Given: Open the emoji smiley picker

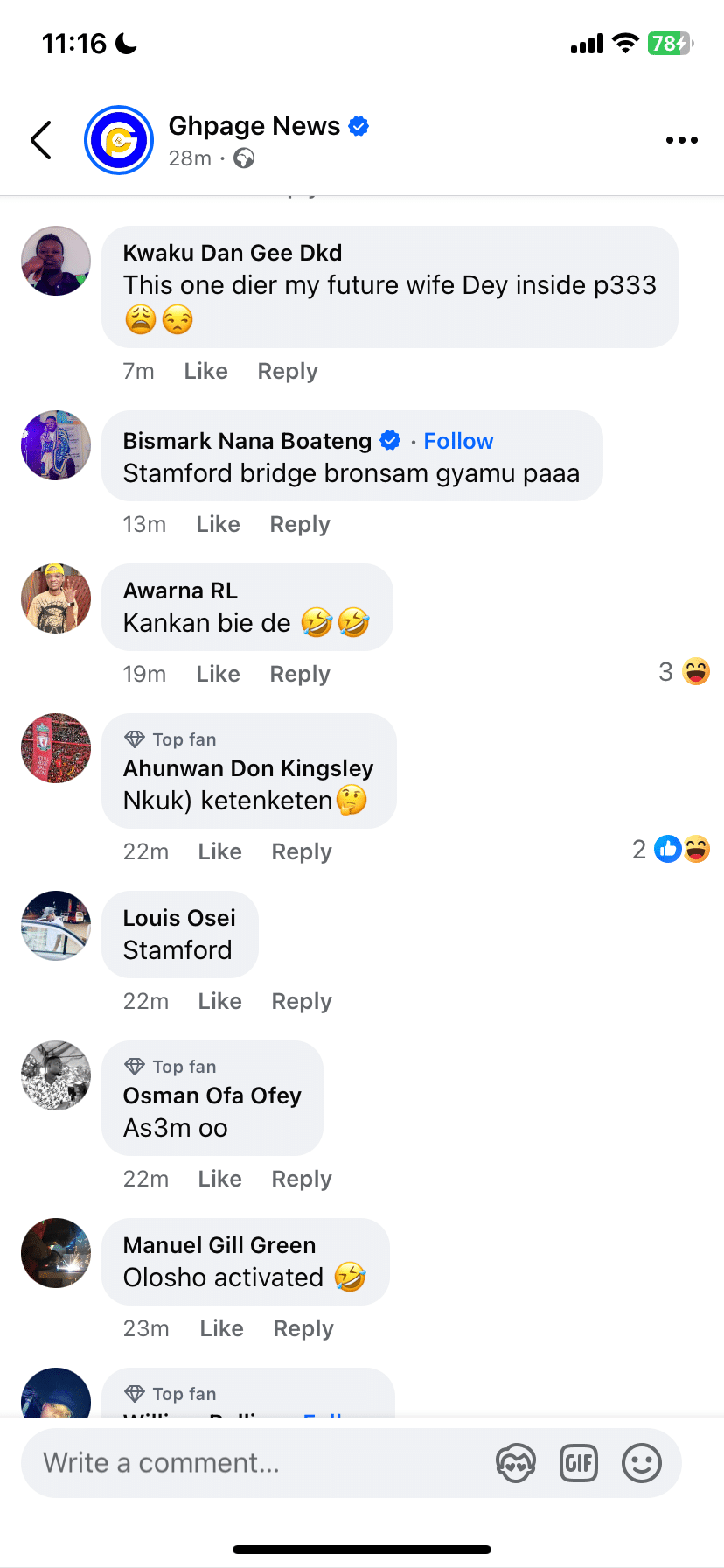Looking at the screenshot, I should tap(642, 1463).
